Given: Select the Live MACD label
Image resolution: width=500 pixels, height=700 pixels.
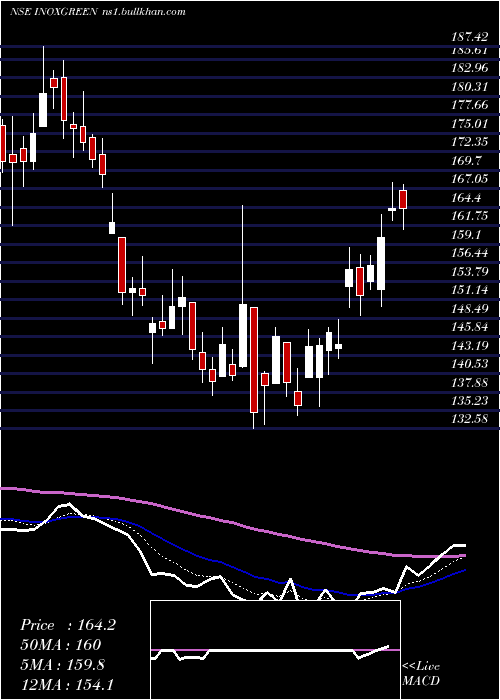Looking at the screenshot, I should [421, 673].
